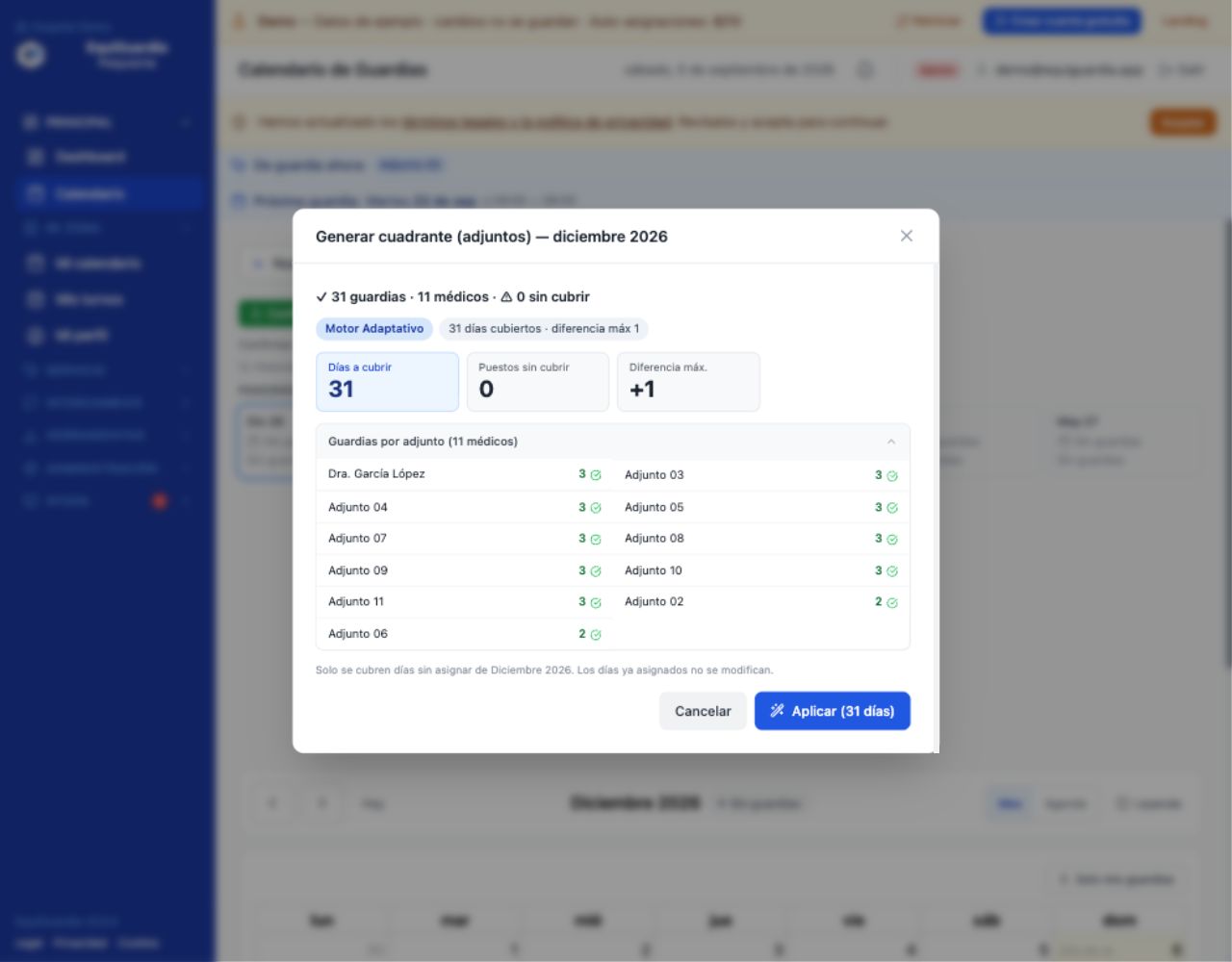Click the warning triangle beside '0 sin cubrir'
Image resolution: width=1232 pixels, height=962 pixels.
(x=506, y=297)
